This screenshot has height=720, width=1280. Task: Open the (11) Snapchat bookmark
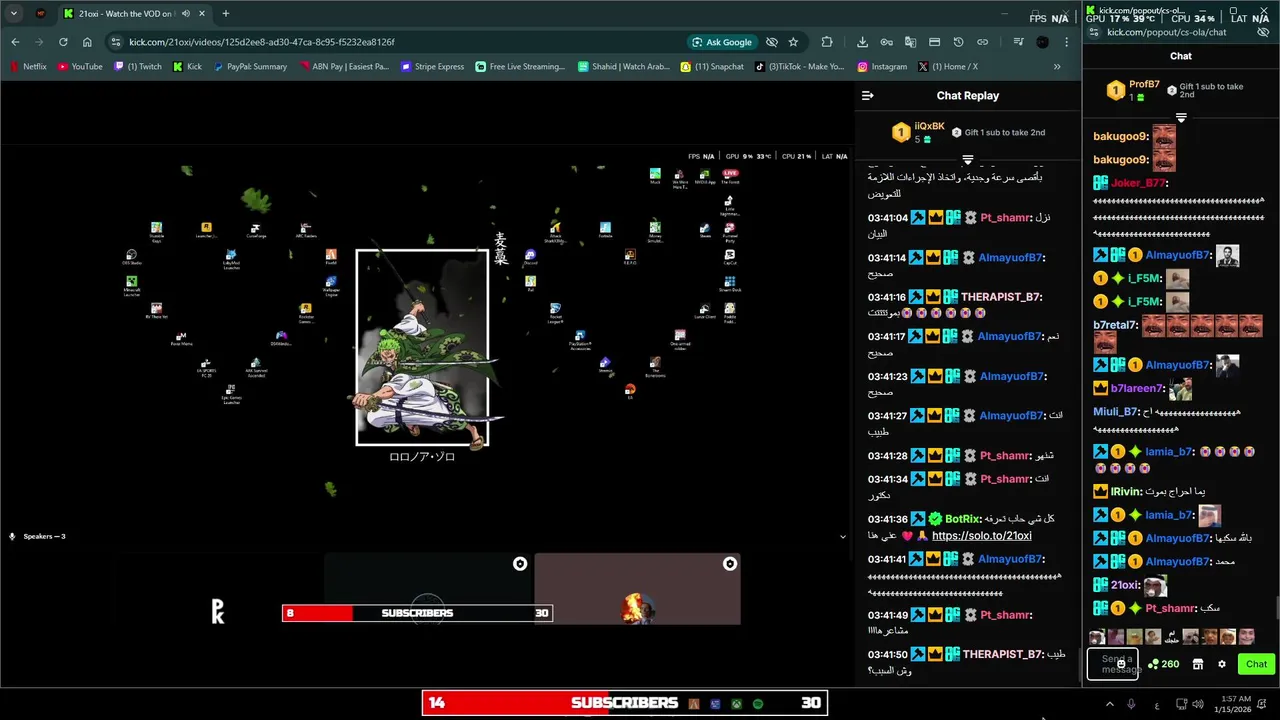pos(712,67)
